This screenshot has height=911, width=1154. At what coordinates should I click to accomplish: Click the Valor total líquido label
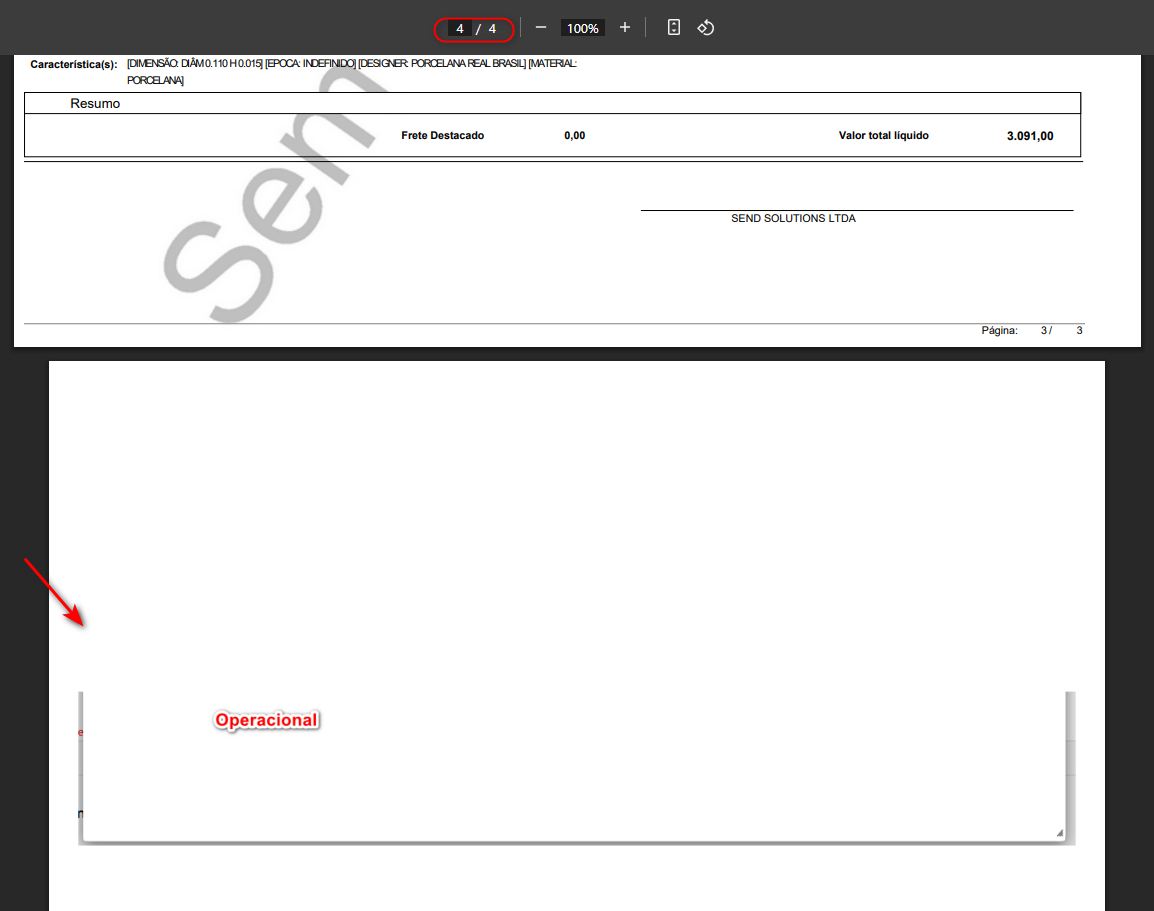(x=883, y=135)
